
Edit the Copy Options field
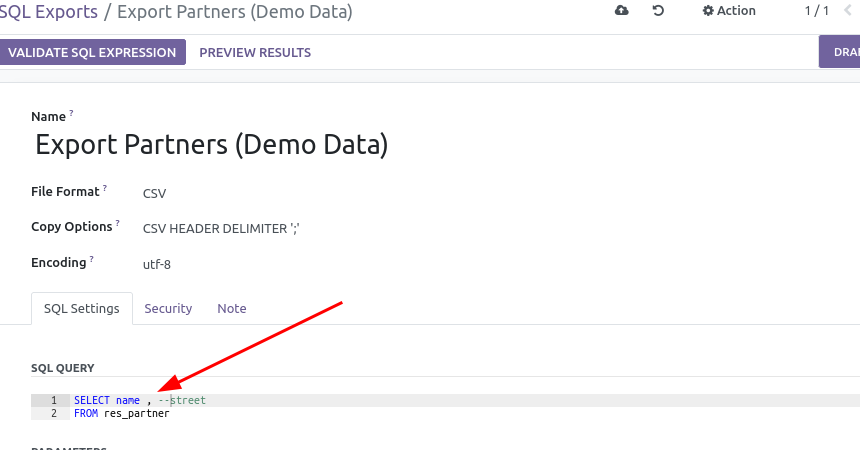coord(221,228)
